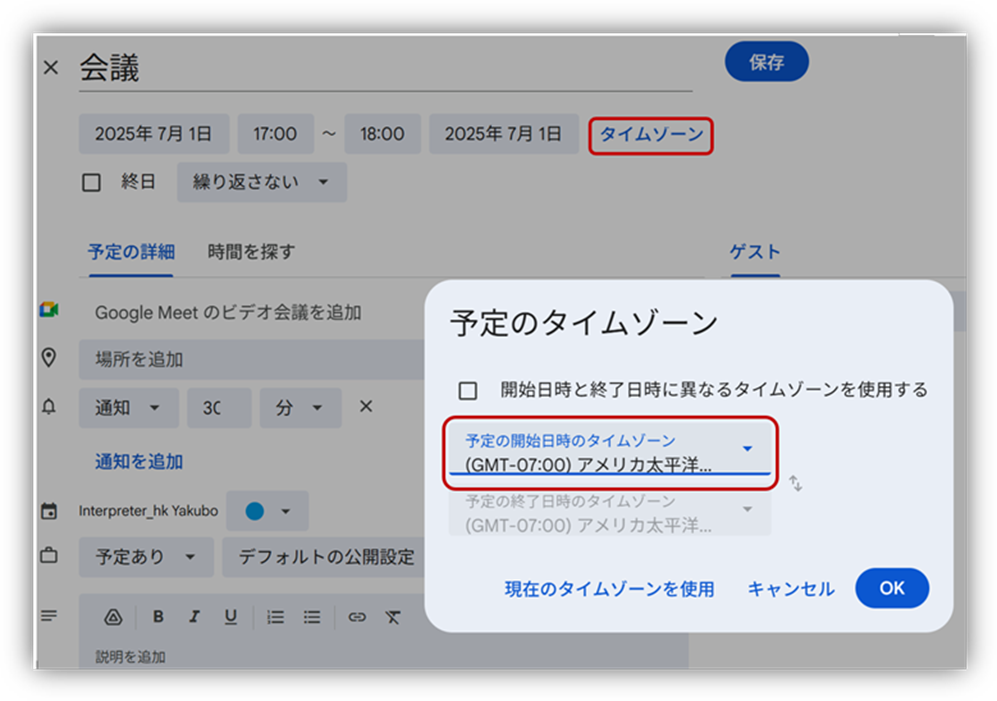Remove the 30 minute notification
The height and width of the screenshot is (701, 997).
366,407
